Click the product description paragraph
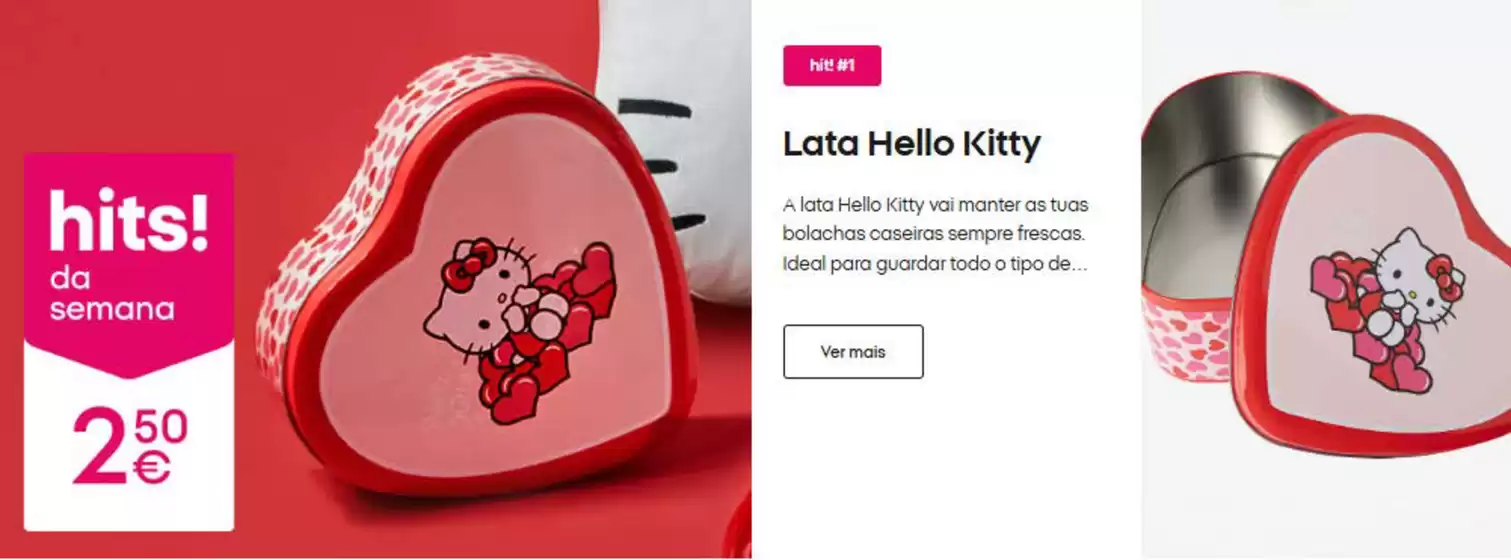 coord(936,235)
